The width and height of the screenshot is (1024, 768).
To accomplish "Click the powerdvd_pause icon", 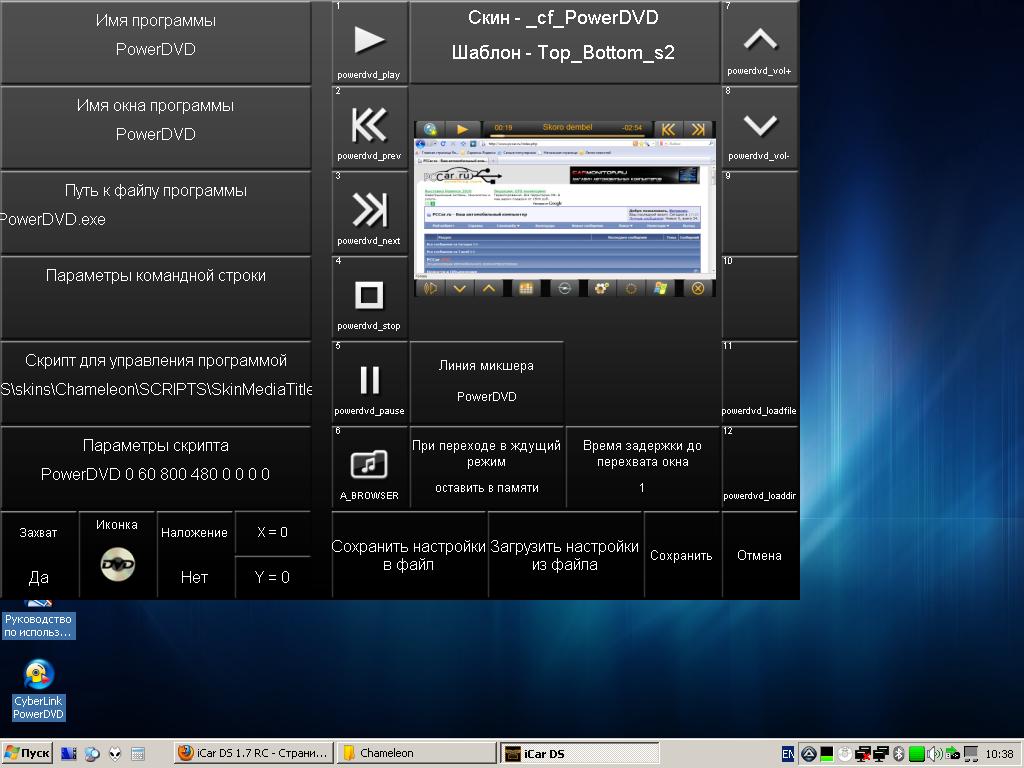I will [x=369, y=380].
